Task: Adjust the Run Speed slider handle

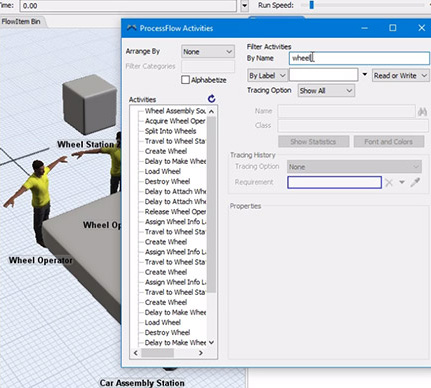Action: tap(312, 5)
